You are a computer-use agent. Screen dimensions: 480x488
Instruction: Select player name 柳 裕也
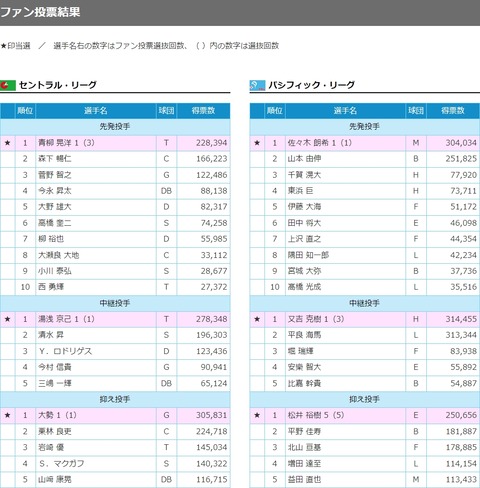[51, 239]
